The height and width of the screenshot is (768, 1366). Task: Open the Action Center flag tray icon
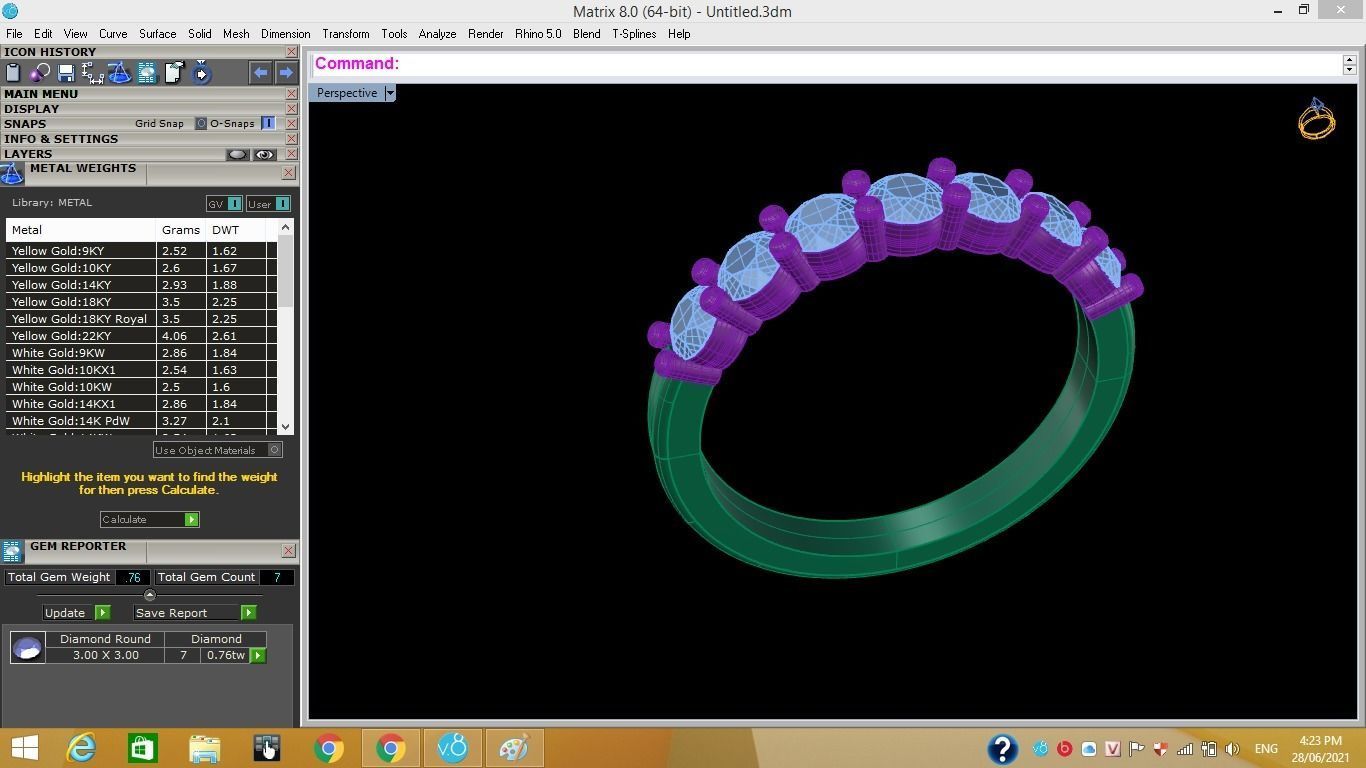coord(1136,748)
